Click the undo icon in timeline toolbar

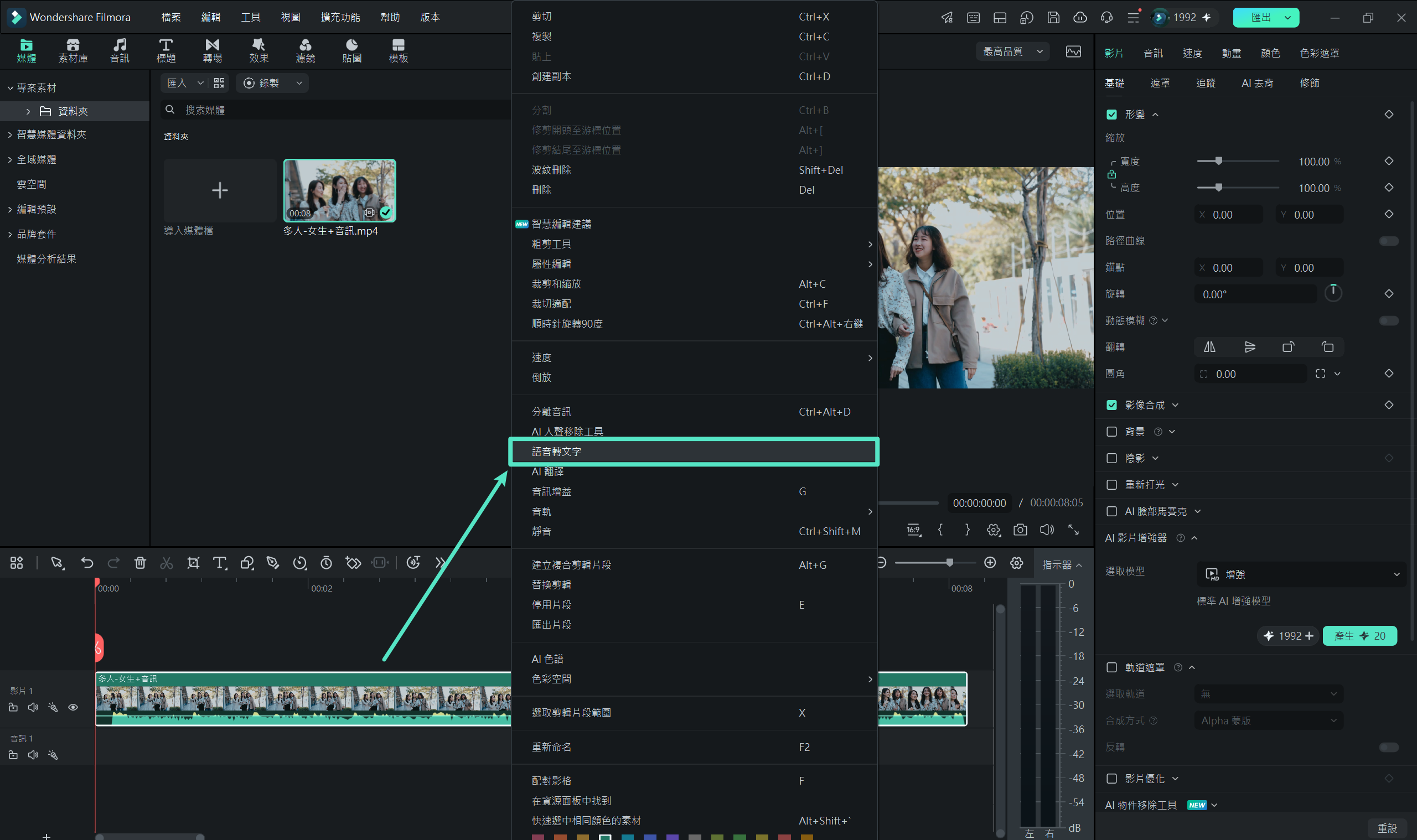(86, 563)
